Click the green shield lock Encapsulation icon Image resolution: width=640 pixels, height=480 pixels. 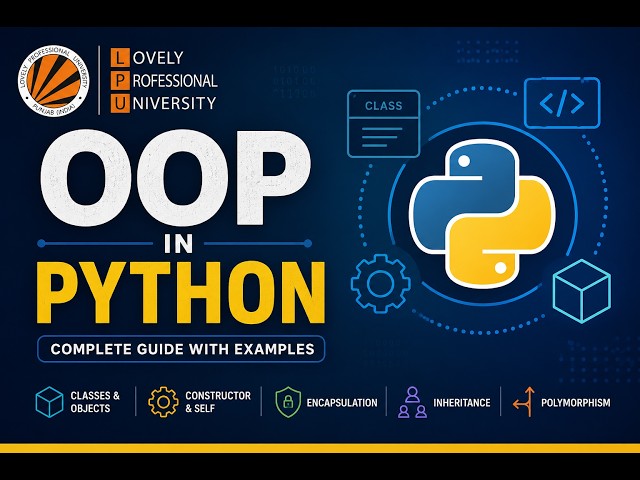pyautogui.click(x=288, y=402)
